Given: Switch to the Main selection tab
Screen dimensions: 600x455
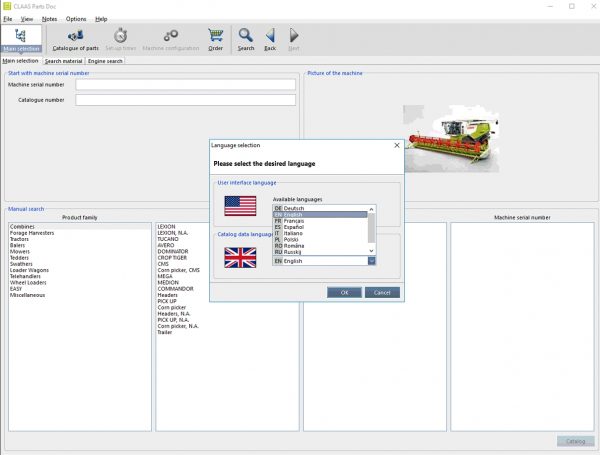Looking at the screenshot, I should pos(20,61).
